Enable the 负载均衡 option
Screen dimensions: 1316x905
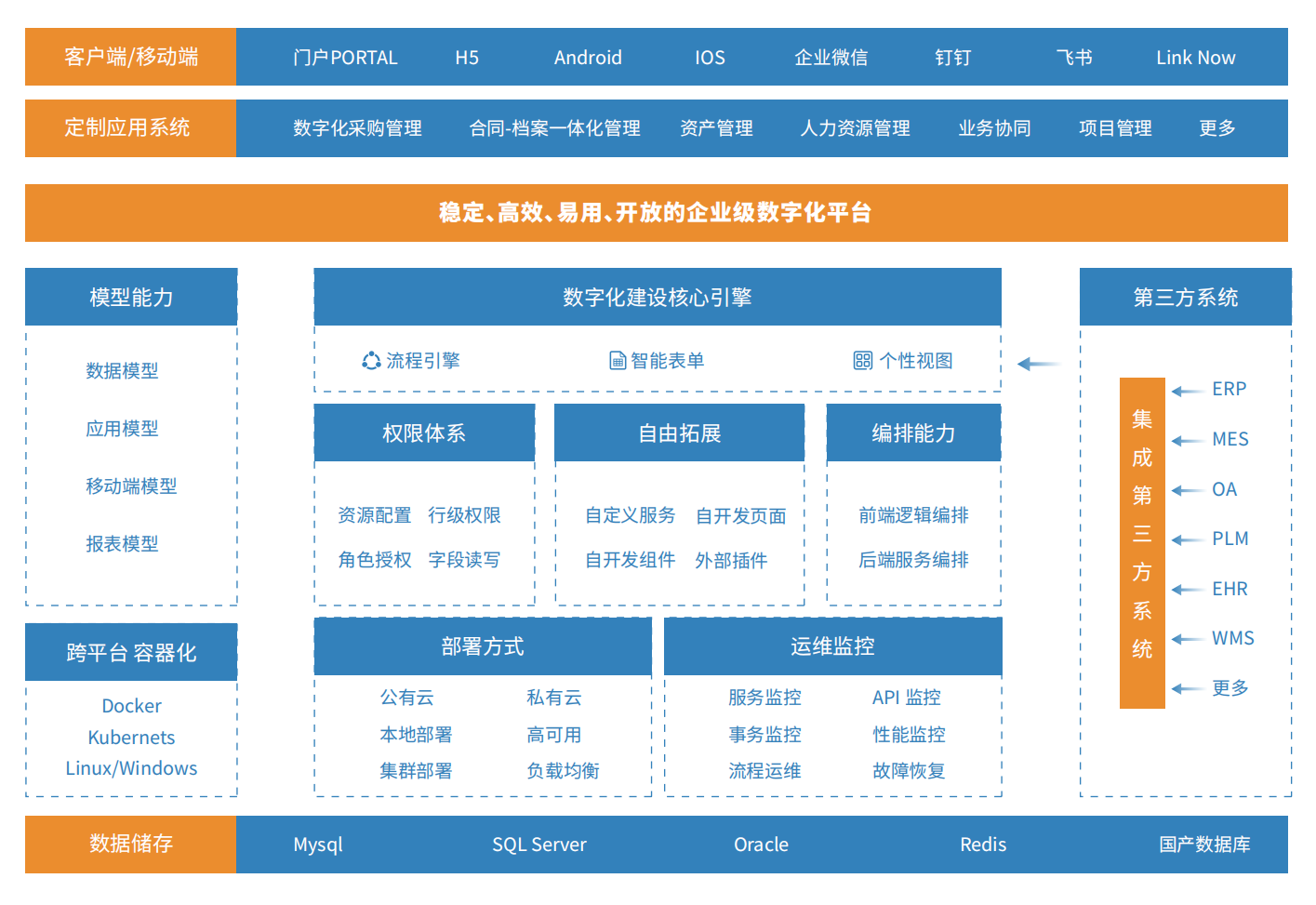tap(563, 770)
